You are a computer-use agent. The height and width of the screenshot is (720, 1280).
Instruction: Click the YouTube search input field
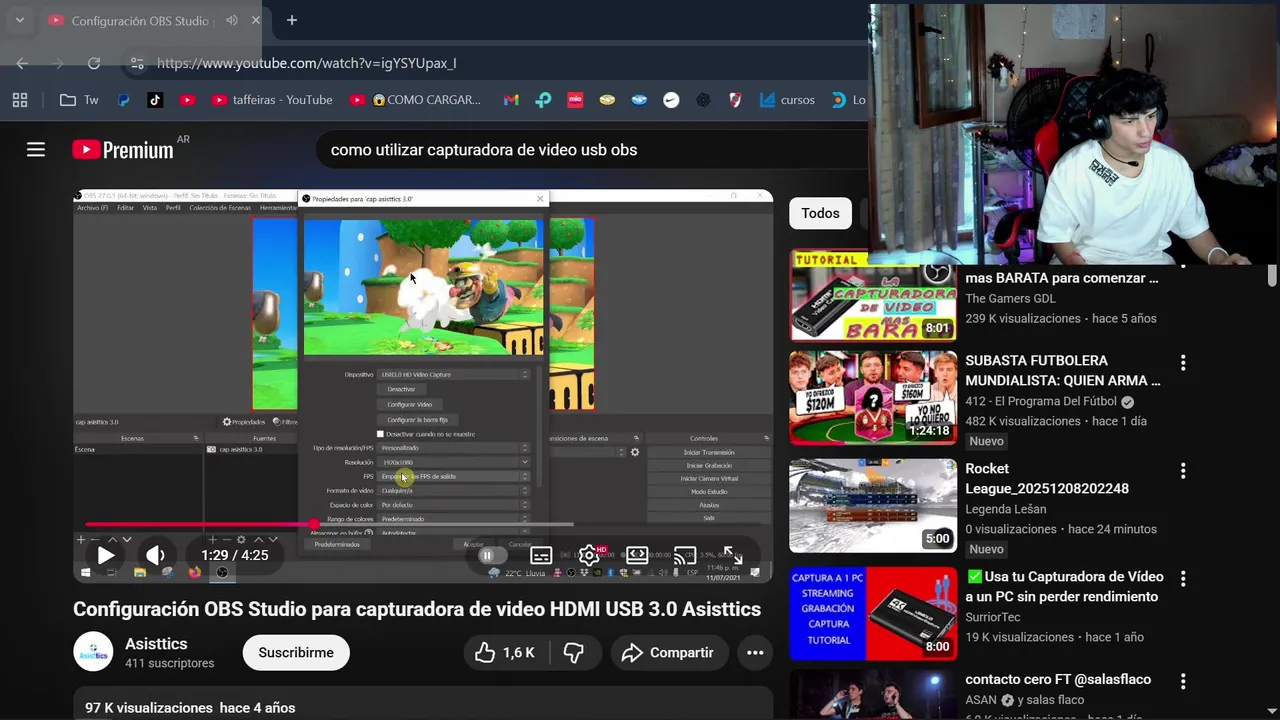click(590, 150)
